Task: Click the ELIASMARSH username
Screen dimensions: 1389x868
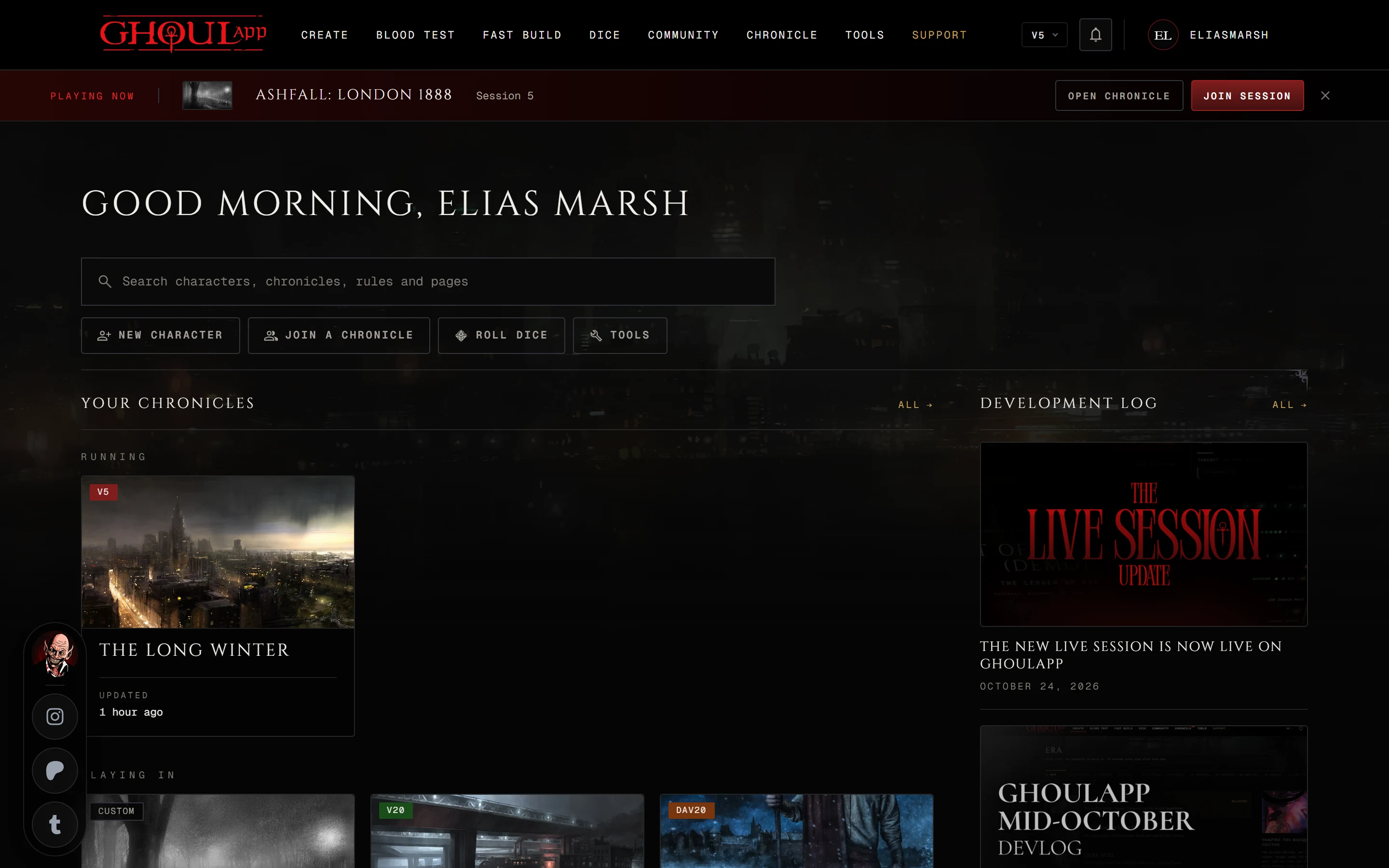Action: tap(1229, 35)
